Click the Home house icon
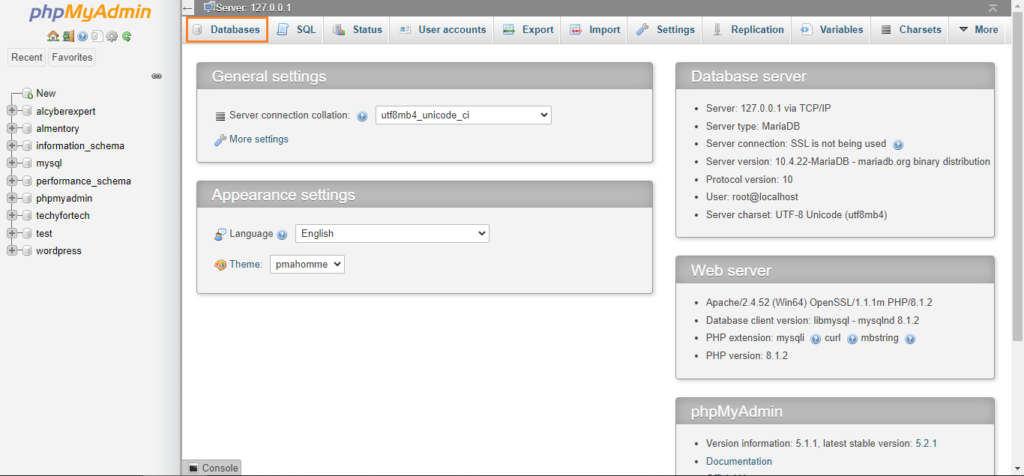 pyautogui.click(x=54, y=37)
